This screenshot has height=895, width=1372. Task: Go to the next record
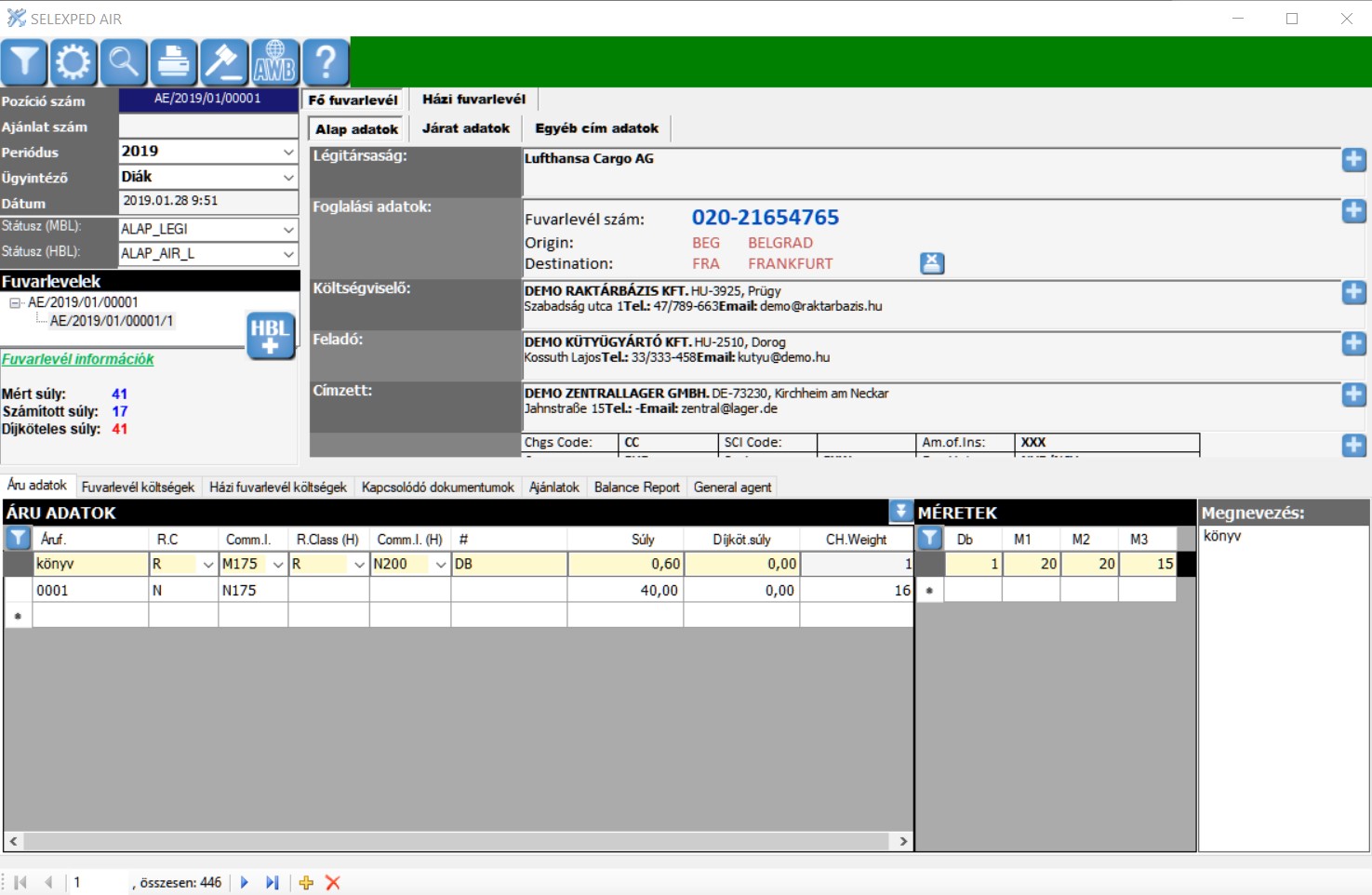[x=245, y=882]
